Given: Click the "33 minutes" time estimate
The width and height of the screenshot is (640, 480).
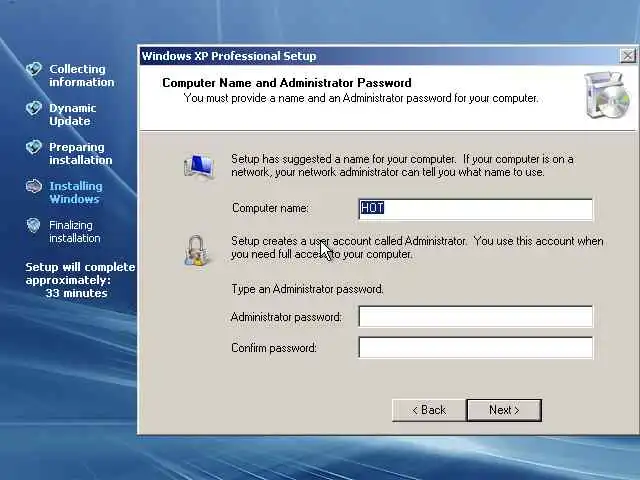Looking at the screenshot, I should 76,293.
